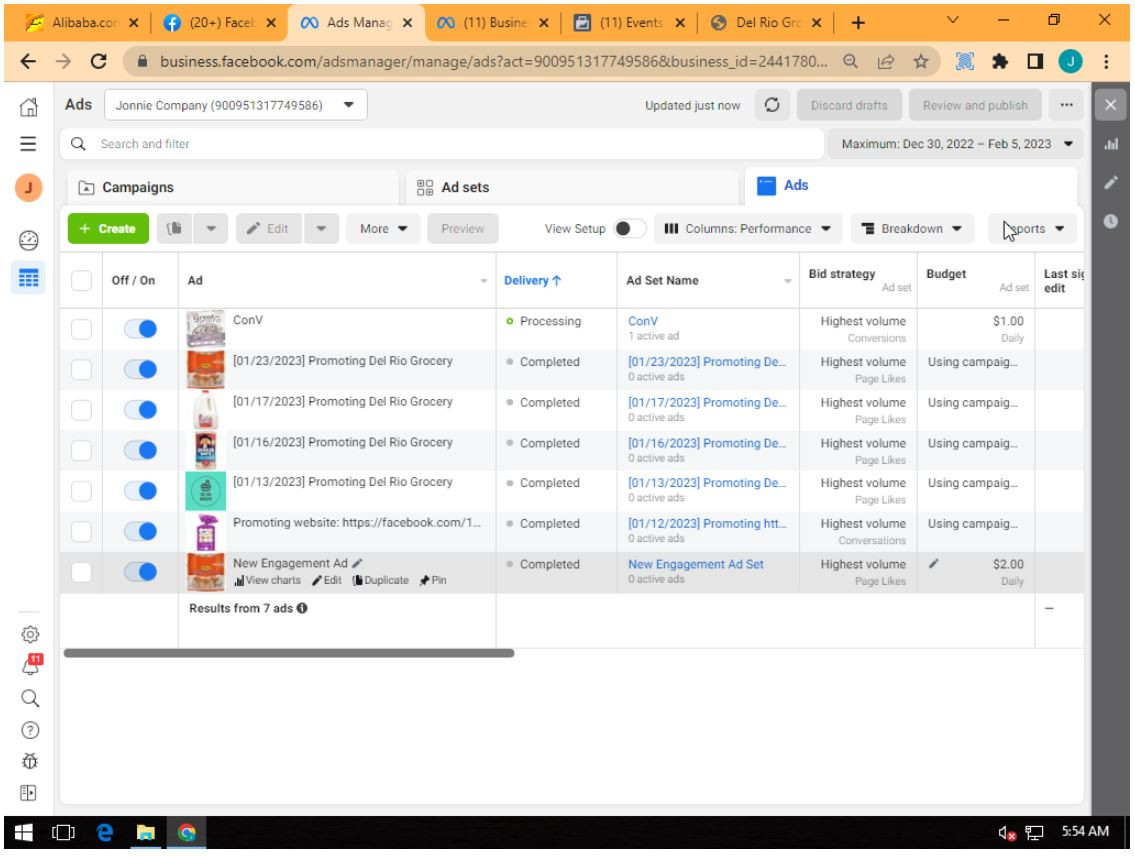Click the bug report icon

coord(30,761)
